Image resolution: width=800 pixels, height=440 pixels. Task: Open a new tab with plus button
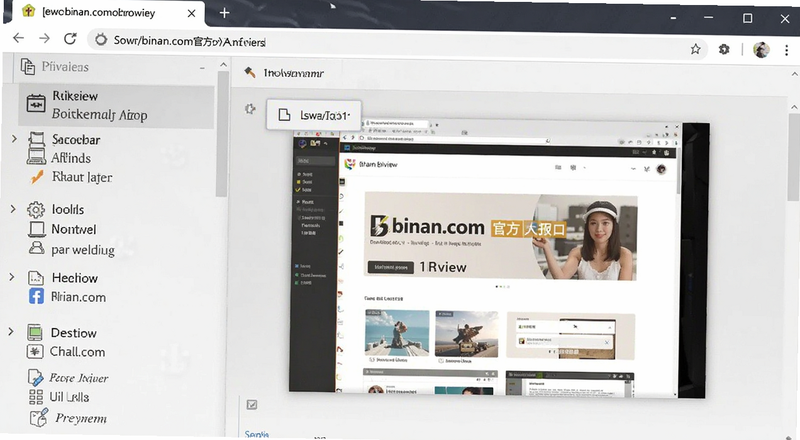coord(224,13)
